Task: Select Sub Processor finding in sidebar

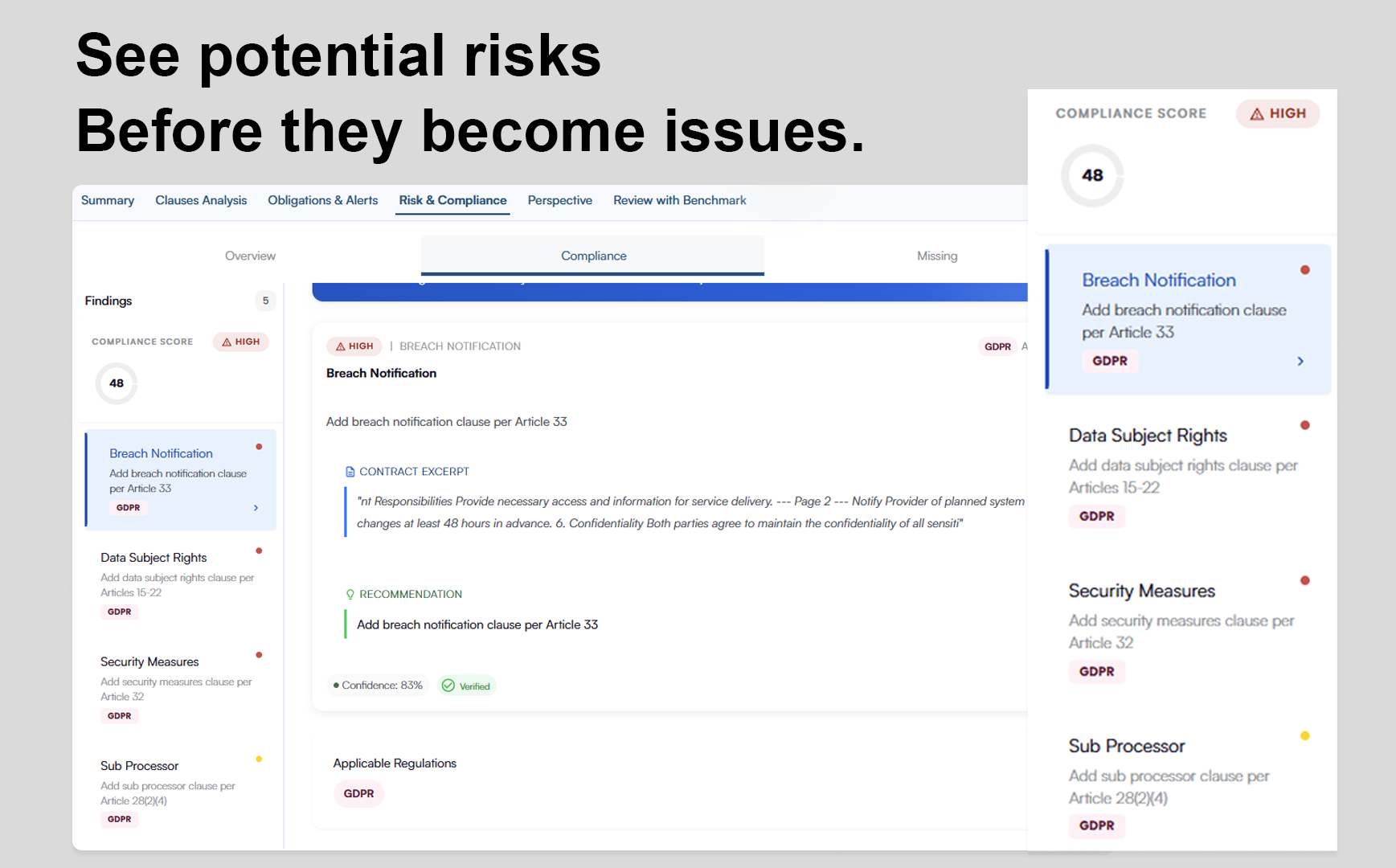Action: 181,792
